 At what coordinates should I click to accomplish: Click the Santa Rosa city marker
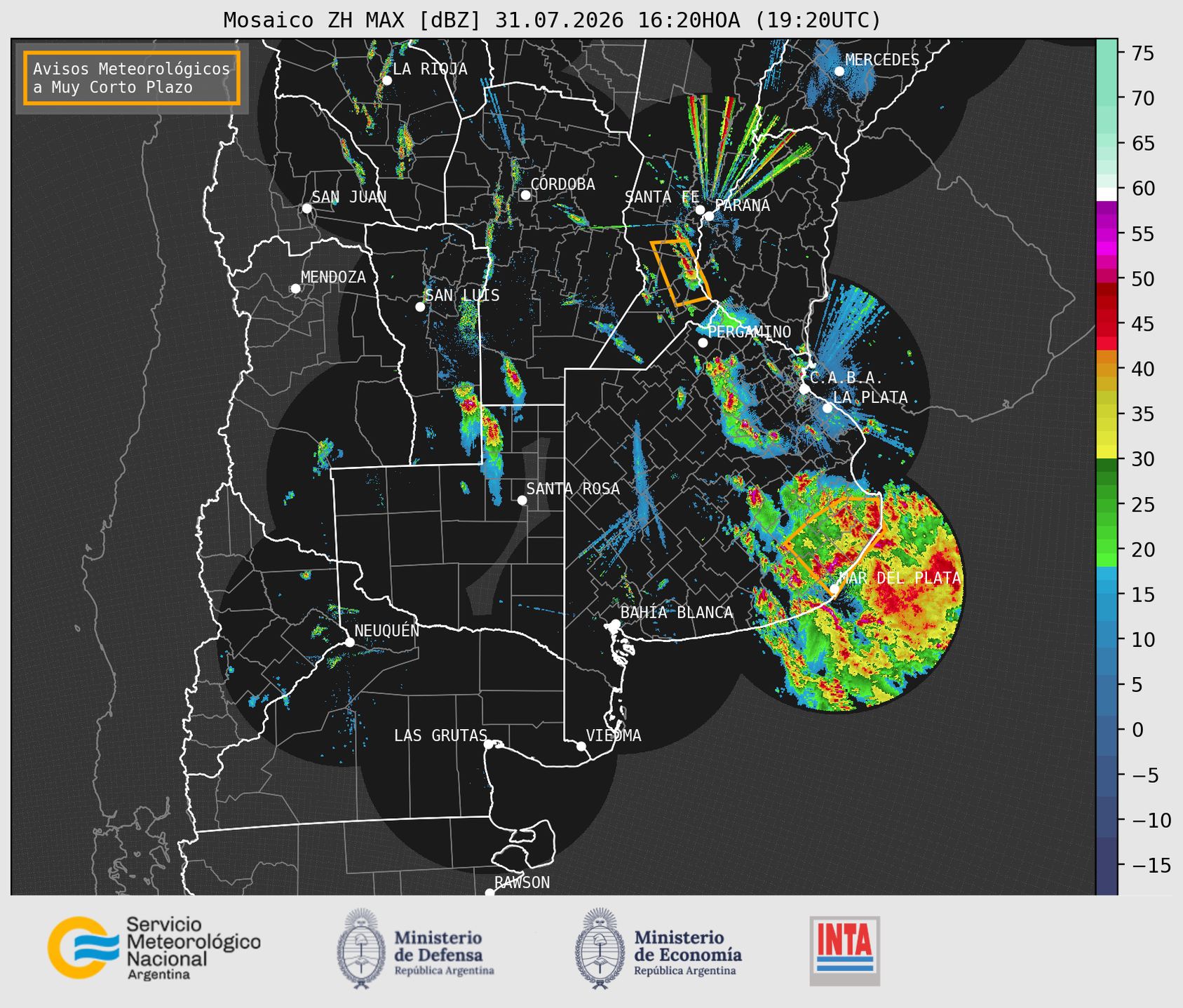point(522,500)
